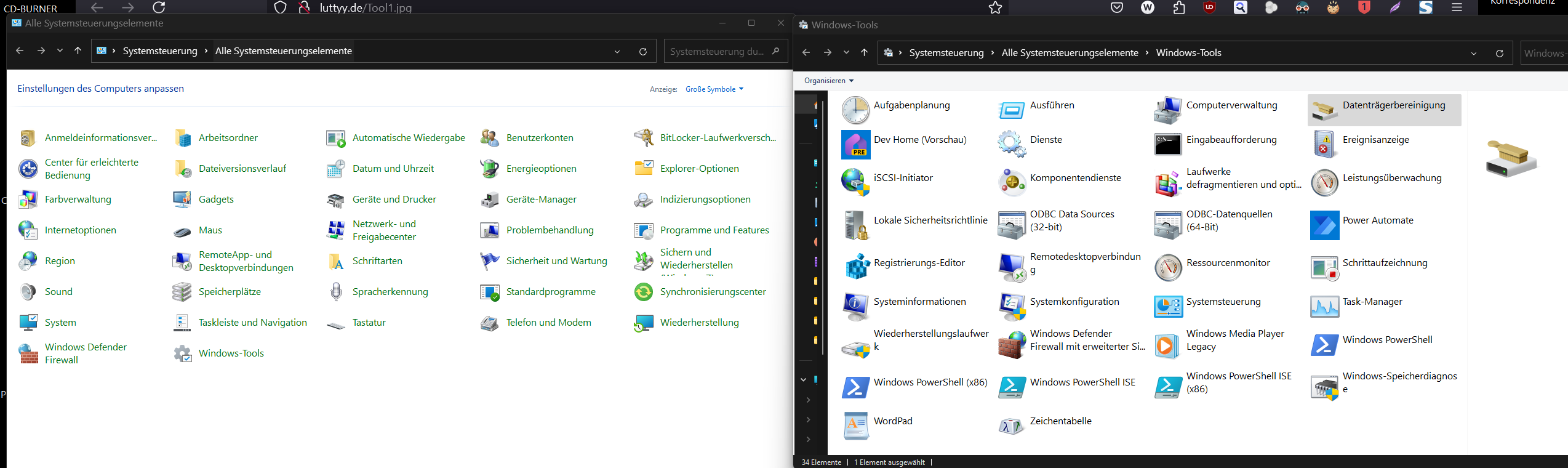1568x468 pixels.
Task: Open the Windows PowerShell icon
Action: tap(1324, 345)
